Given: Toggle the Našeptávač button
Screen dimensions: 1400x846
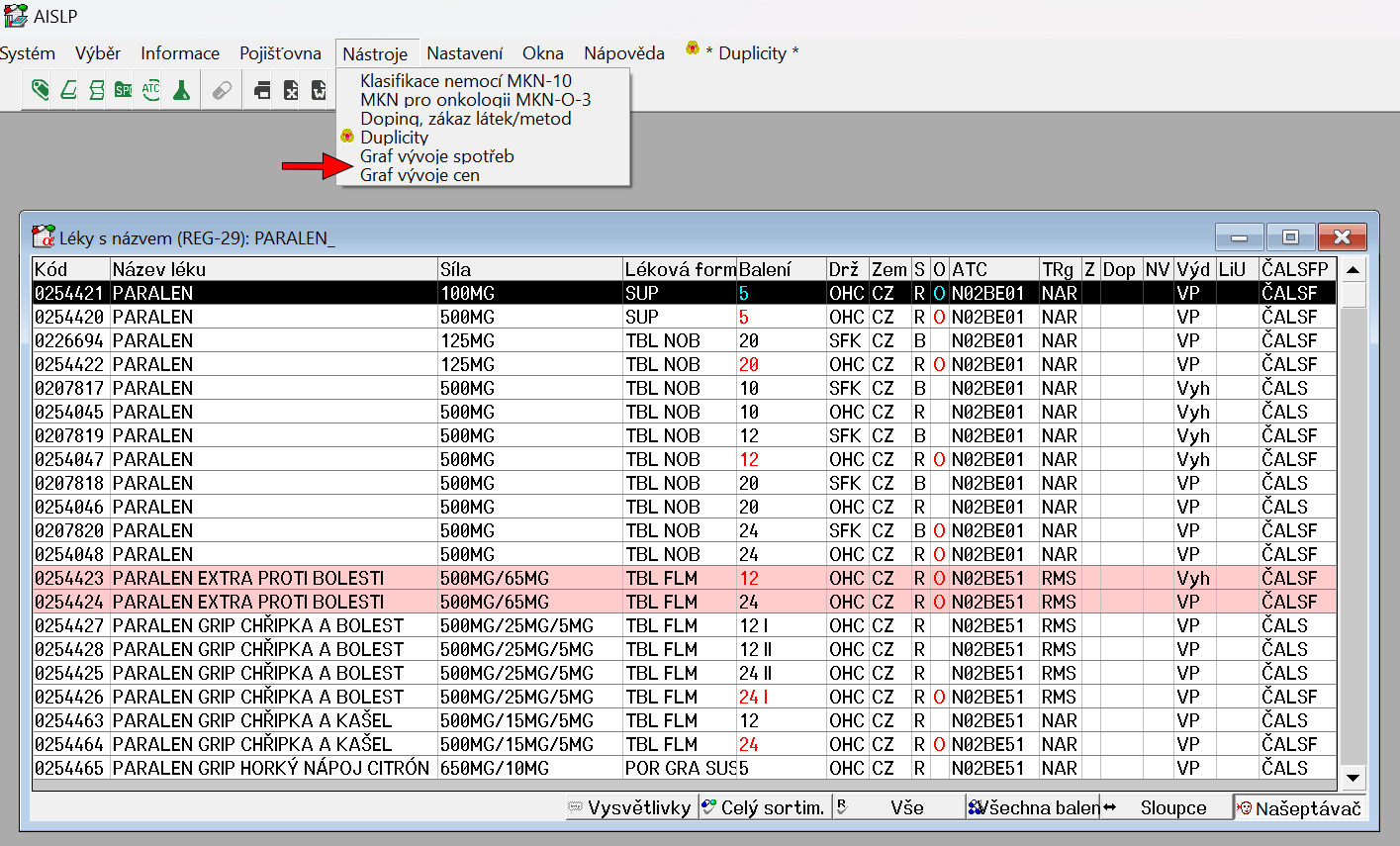Looking at the screenshot, I should coord(1299,807).
